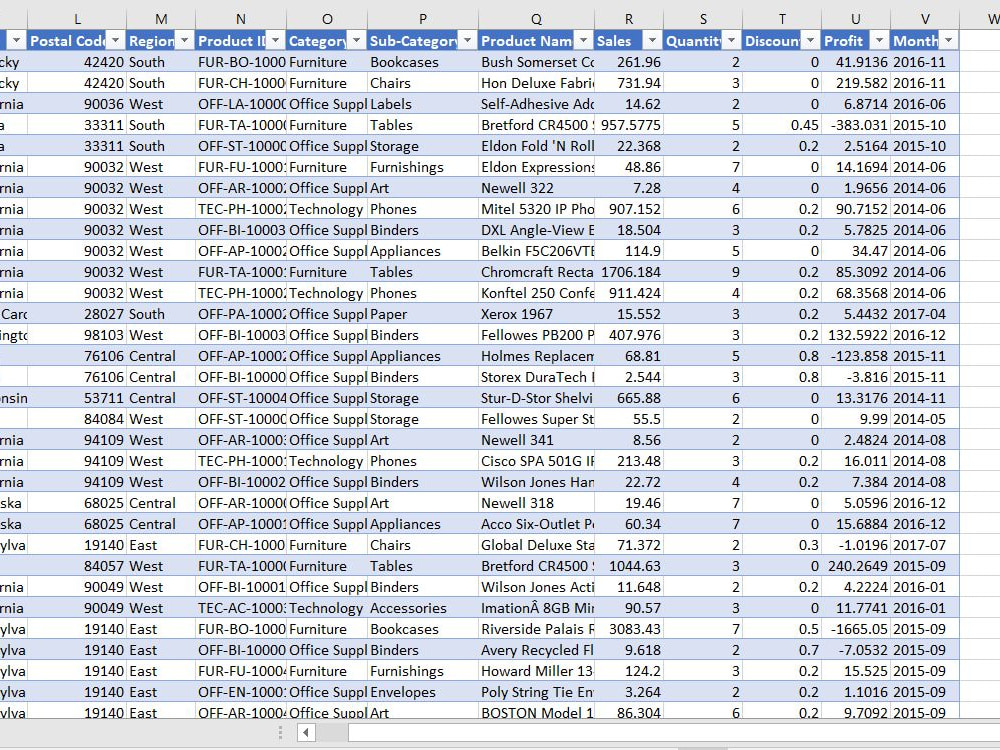Select postal code cell 84057

[x=77, y=566]
